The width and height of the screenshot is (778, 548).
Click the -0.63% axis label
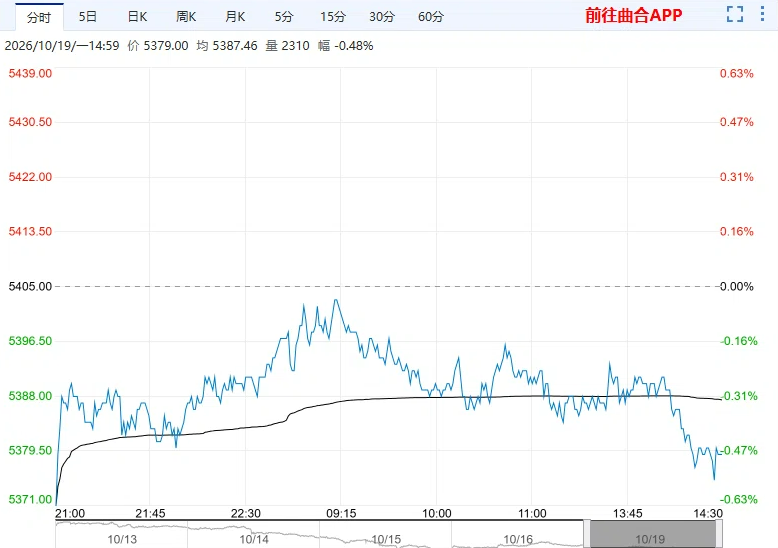coord(739,499)
